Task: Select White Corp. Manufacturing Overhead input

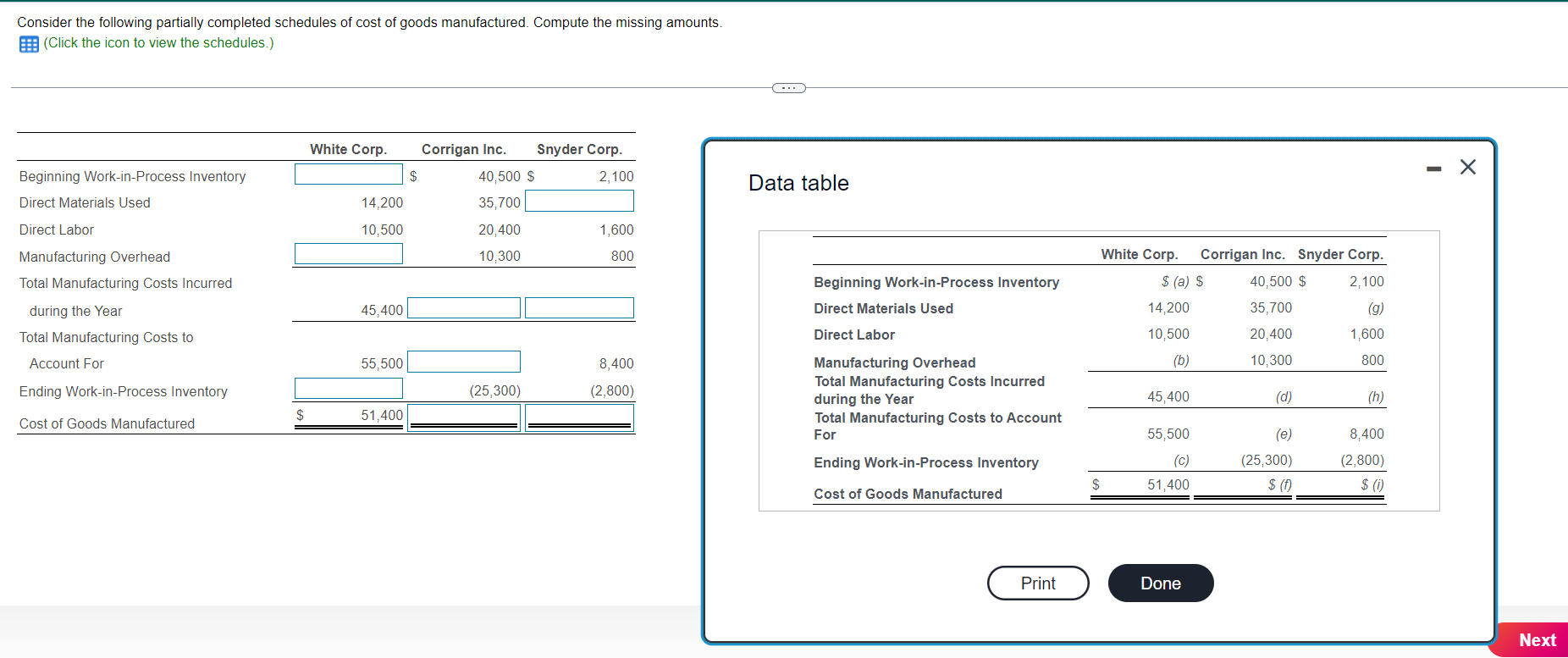Action: tap(349, 254)
